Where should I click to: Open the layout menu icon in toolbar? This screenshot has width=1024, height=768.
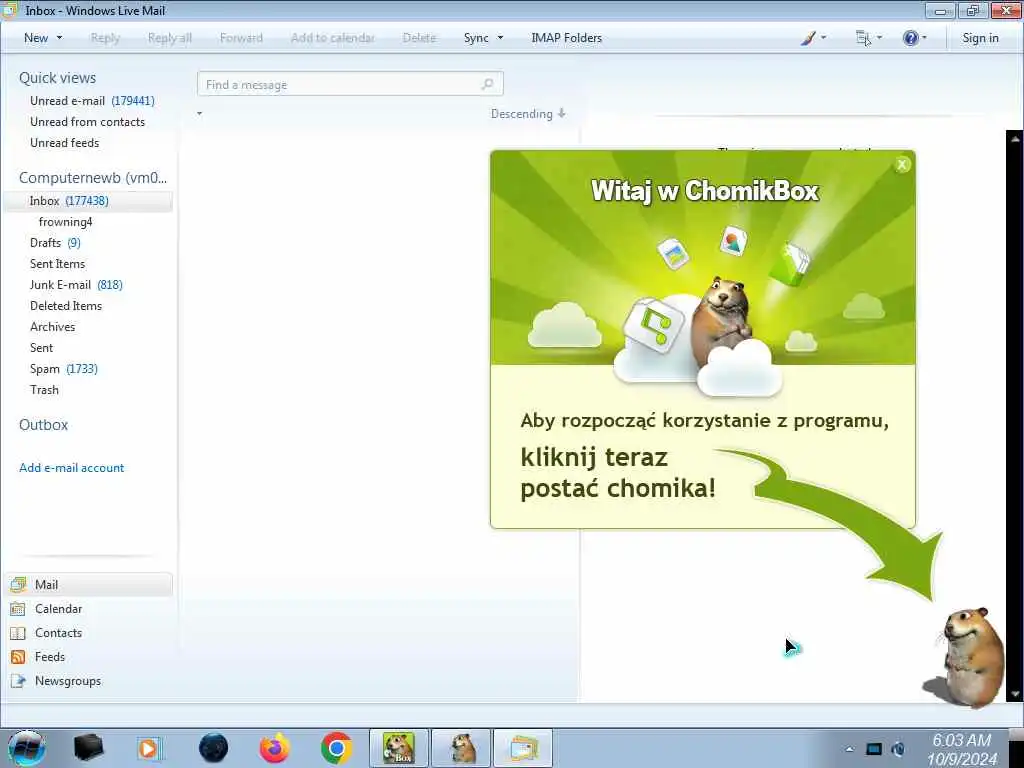tap(863, 38)
